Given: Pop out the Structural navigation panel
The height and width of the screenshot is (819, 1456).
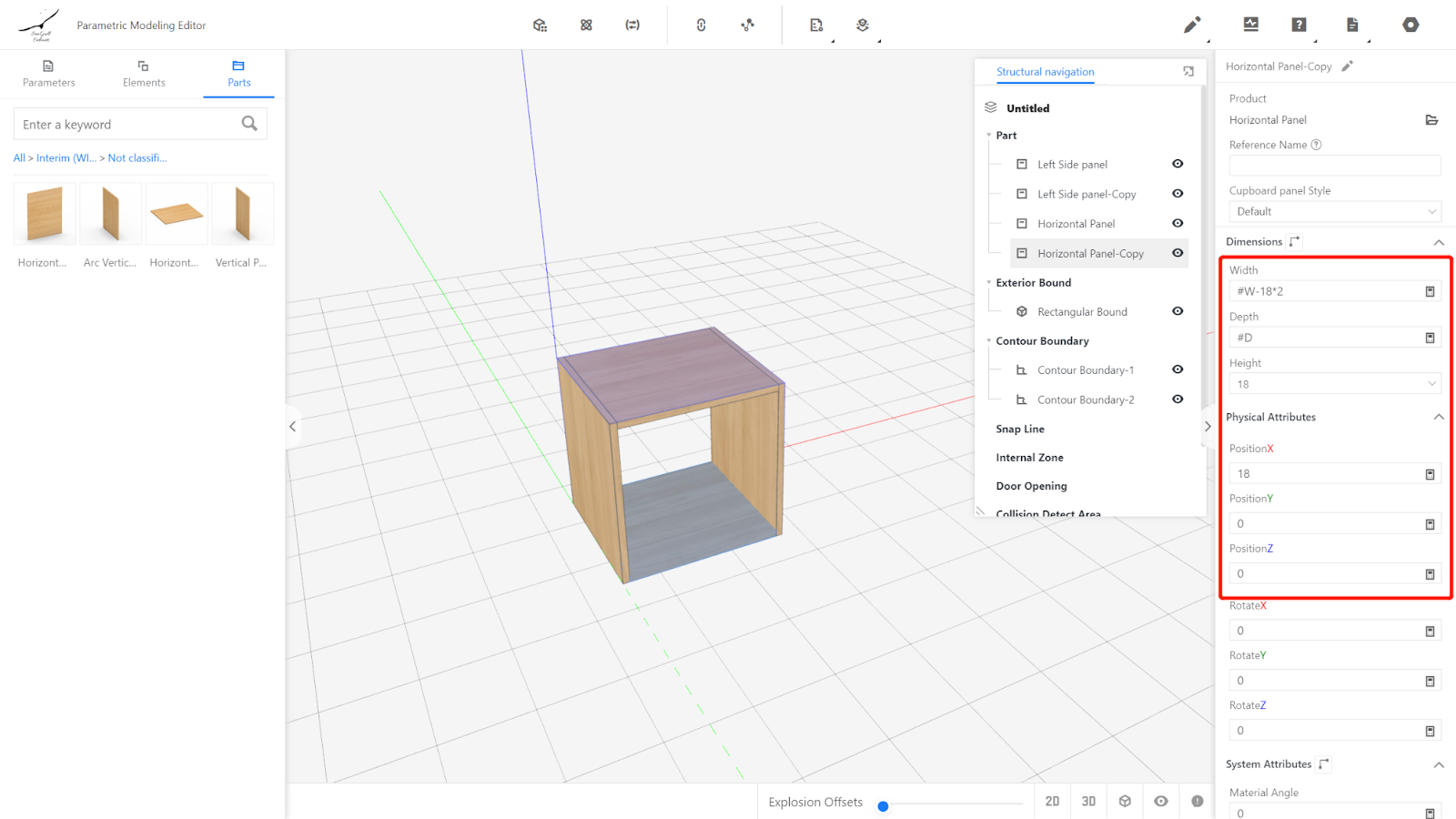Looking at the screenshot, I should pyautogui.click(x=1188, y=72).
